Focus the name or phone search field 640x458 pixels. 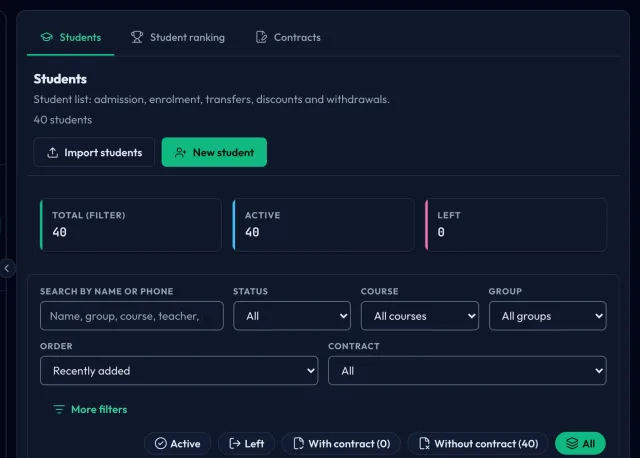(132, 316)
